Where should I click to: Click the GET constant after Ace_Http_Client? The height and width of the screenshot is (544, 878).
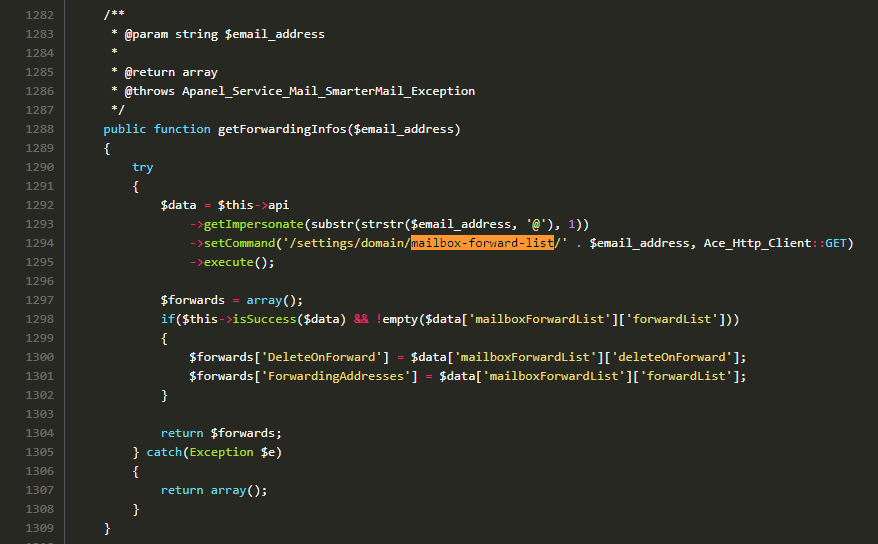point(836,243)
